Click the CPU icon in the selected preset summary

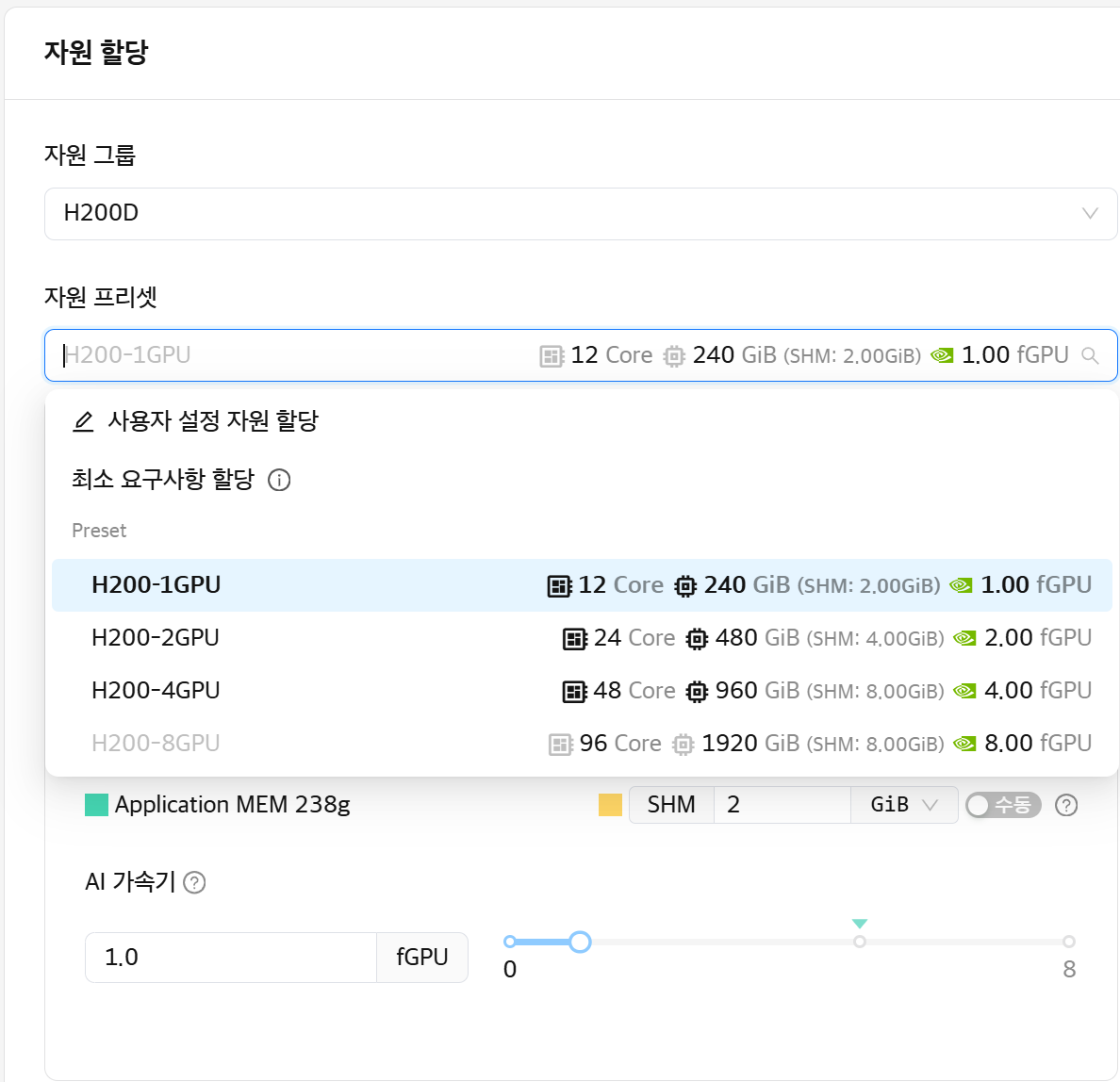point(552,355)
